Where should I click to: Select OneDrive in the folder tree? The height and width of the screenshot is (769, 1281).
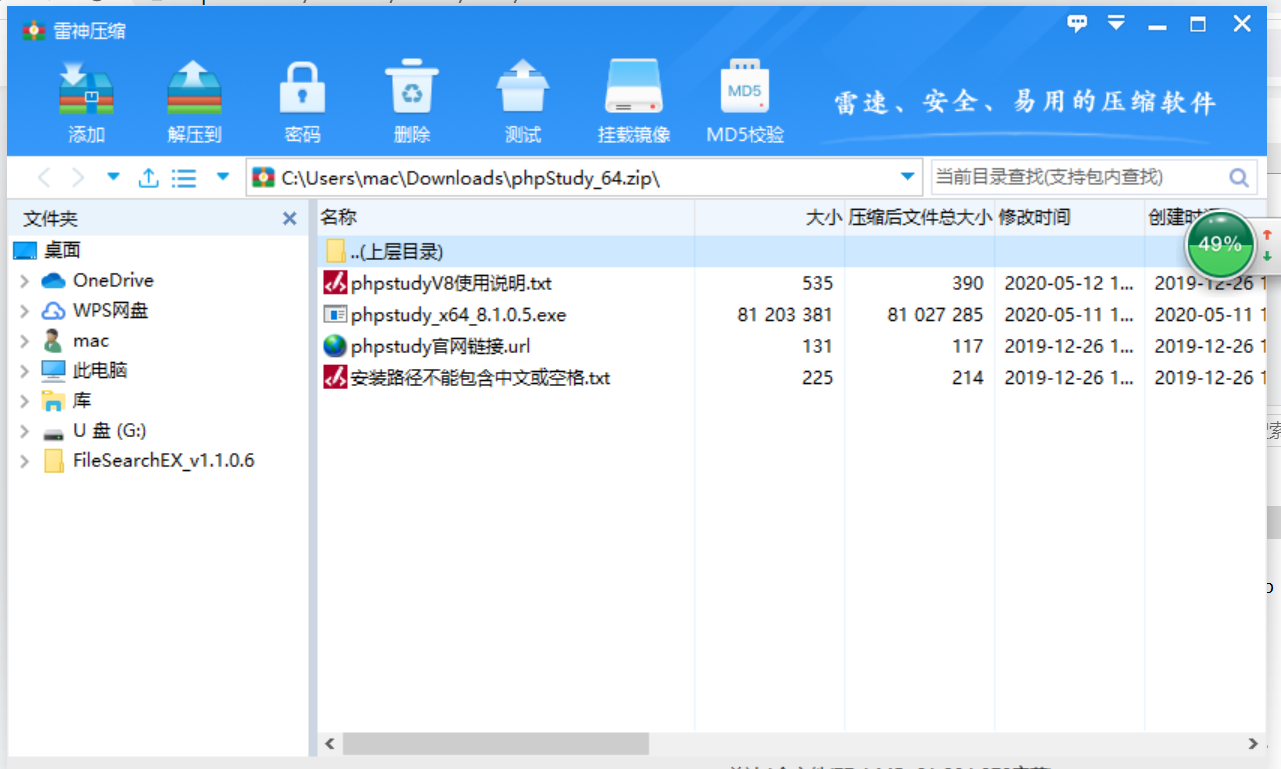click(113, 281)
